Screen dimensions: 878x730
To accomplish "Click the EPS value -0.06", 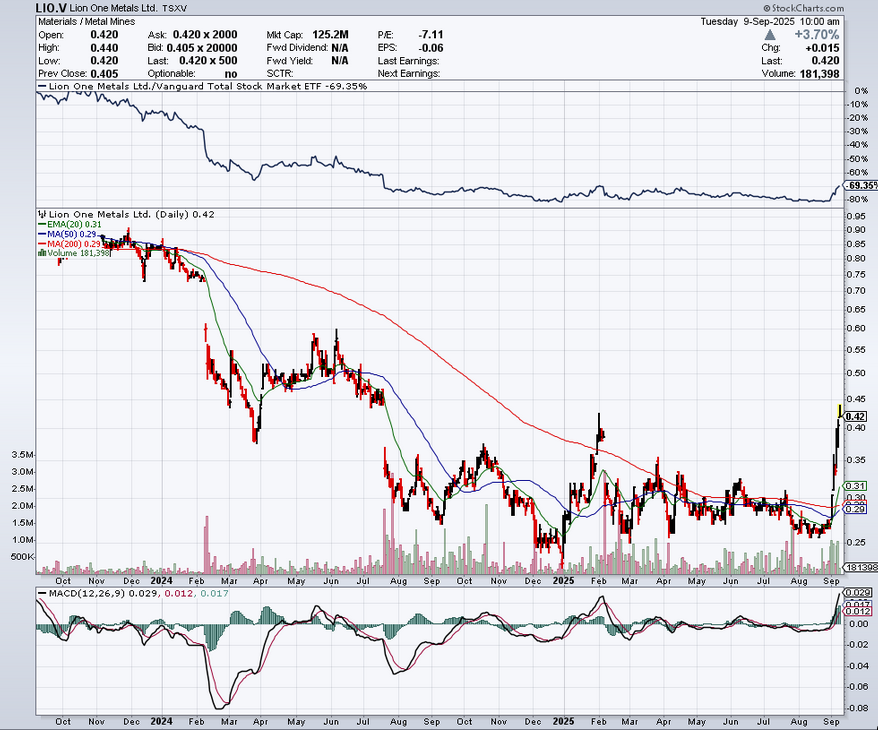I will [x=431, y=48].
